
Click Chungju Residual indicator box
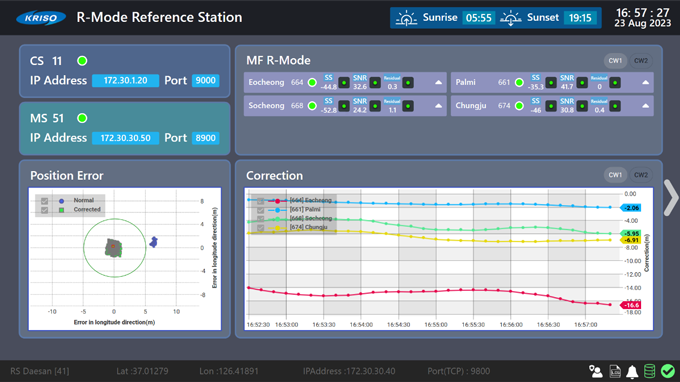(x=615, y=106)
